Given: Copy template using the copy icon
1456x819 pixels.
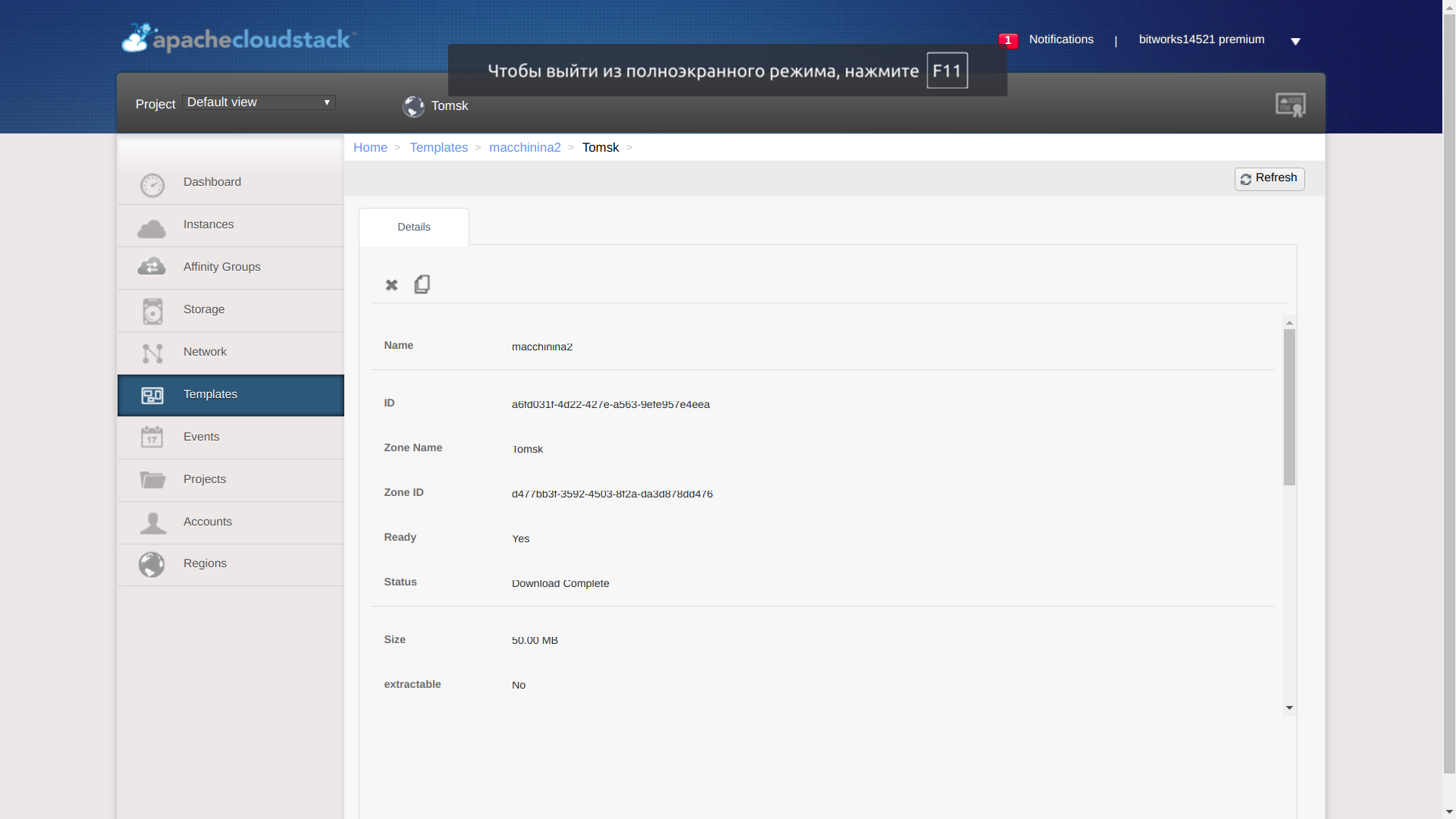Looking at the screenshot, I should click(422, 284).
